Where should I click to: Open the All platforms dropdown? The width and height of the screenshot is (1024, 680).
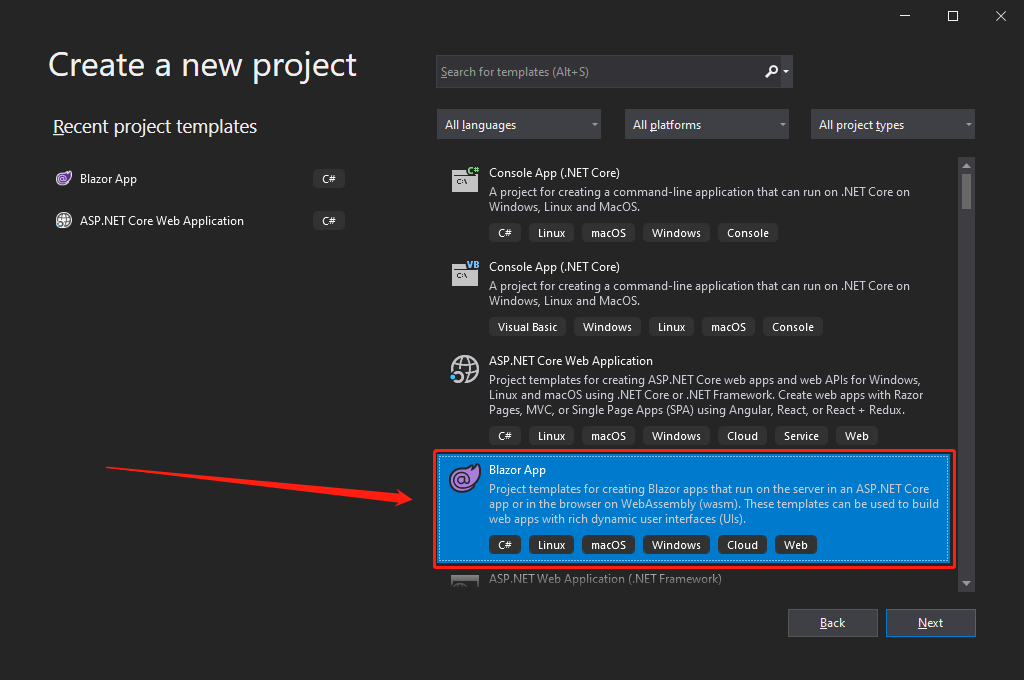click(x=706, y=124)
